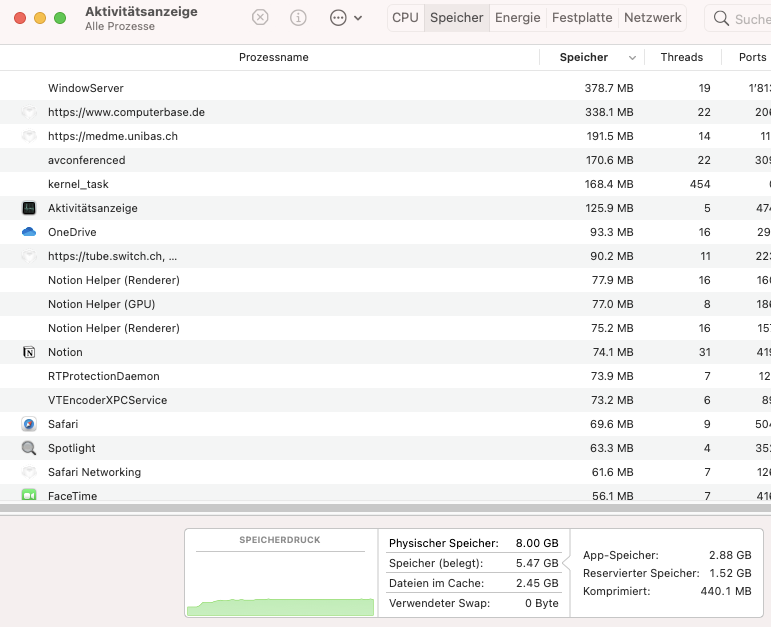Viewport: 771px width, 627px height.
Task: Select the https://medme.unibas.ch row
Action: coord(386,136)
